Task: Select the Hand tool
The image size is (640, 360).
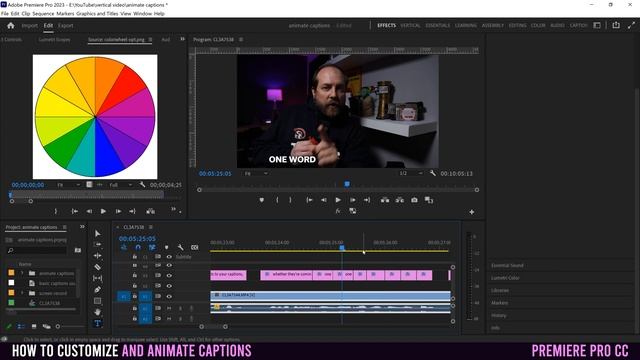Action: click(x=97, y=312)
